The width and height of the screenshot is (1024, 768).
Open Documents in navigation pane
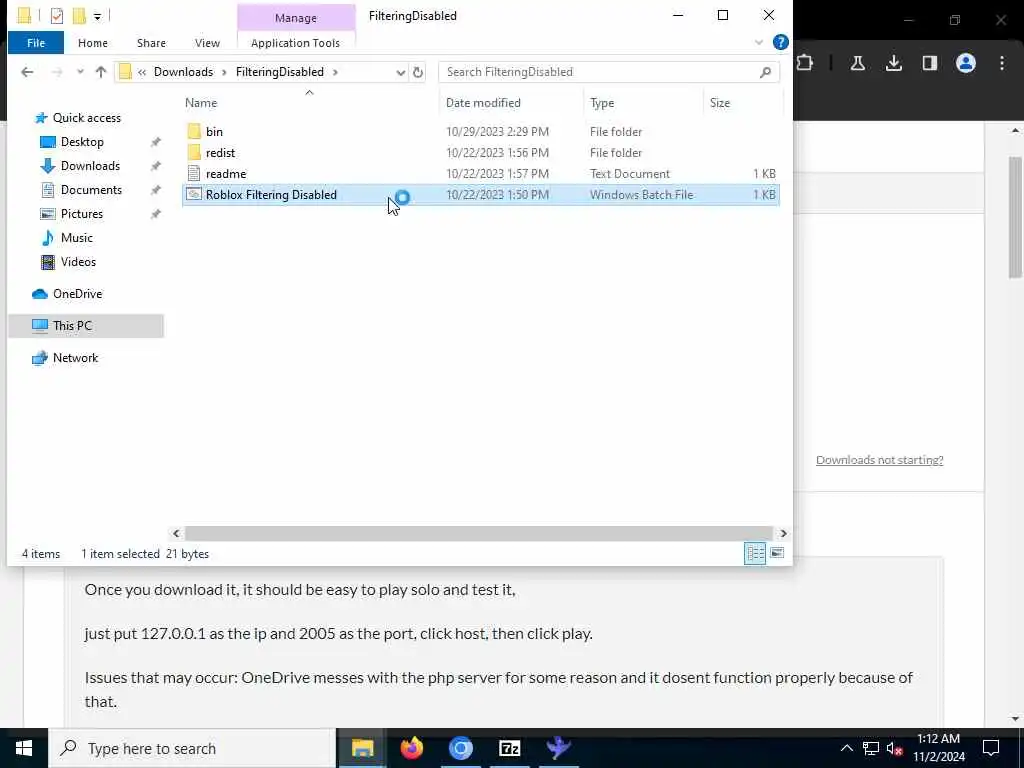91,189
